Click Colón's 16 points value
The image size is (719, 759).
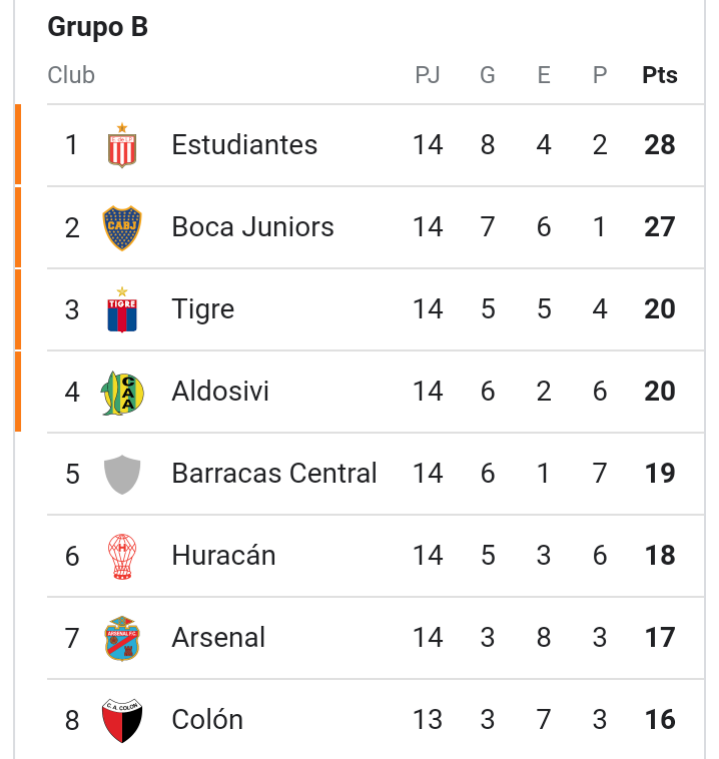pos(660,719)
